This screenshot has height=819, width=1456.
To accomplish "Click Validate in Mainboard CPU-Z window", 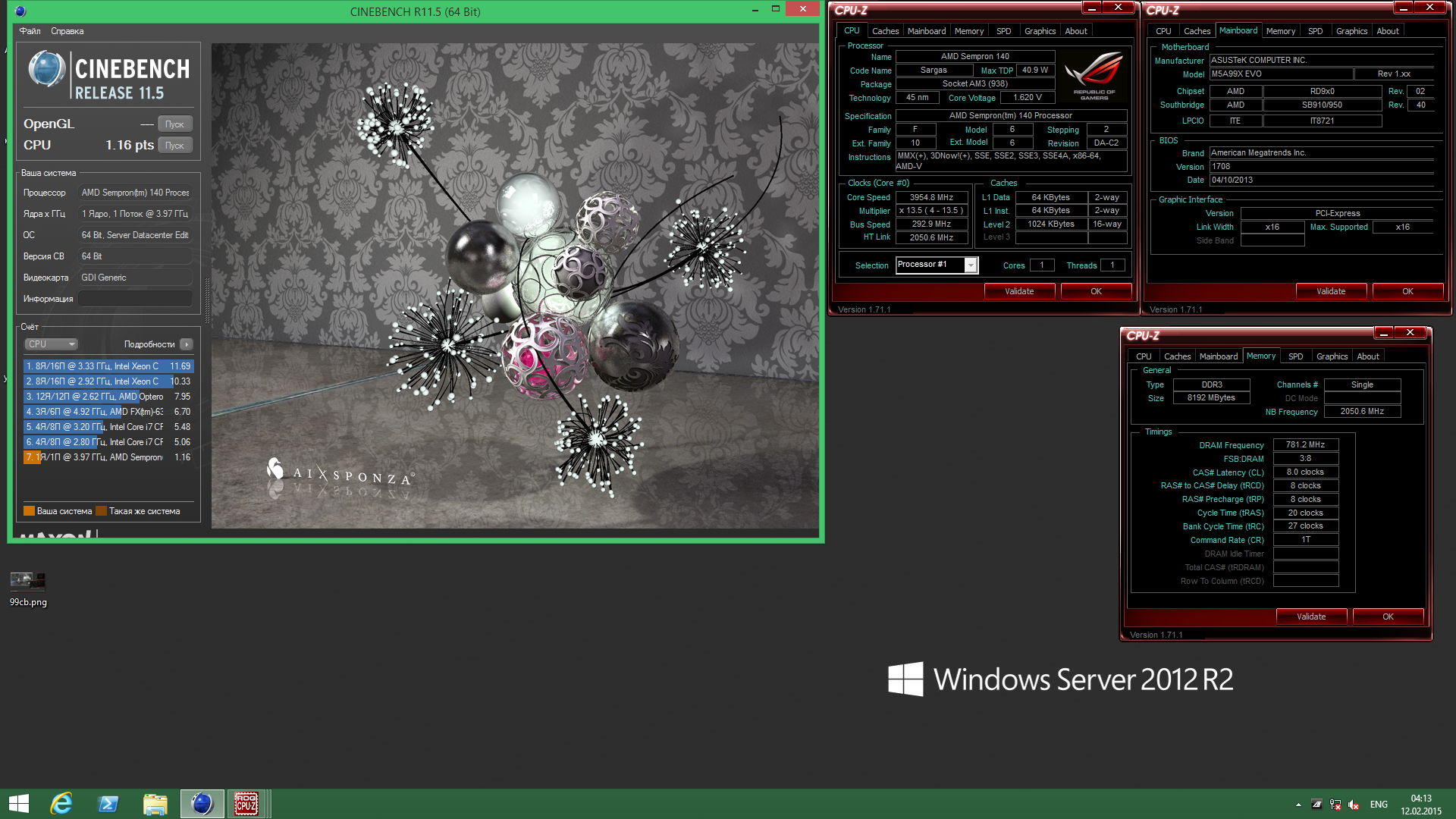I will pos(1331,291).
